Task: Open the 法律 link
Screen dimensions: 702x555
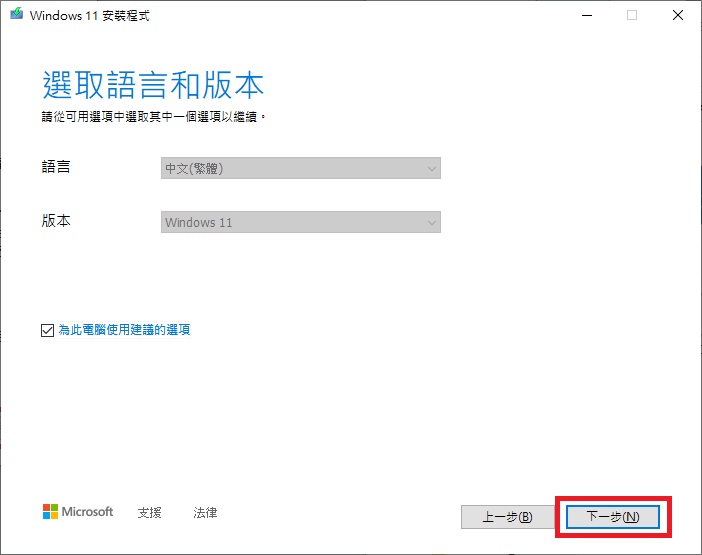Action: [205, 512]
